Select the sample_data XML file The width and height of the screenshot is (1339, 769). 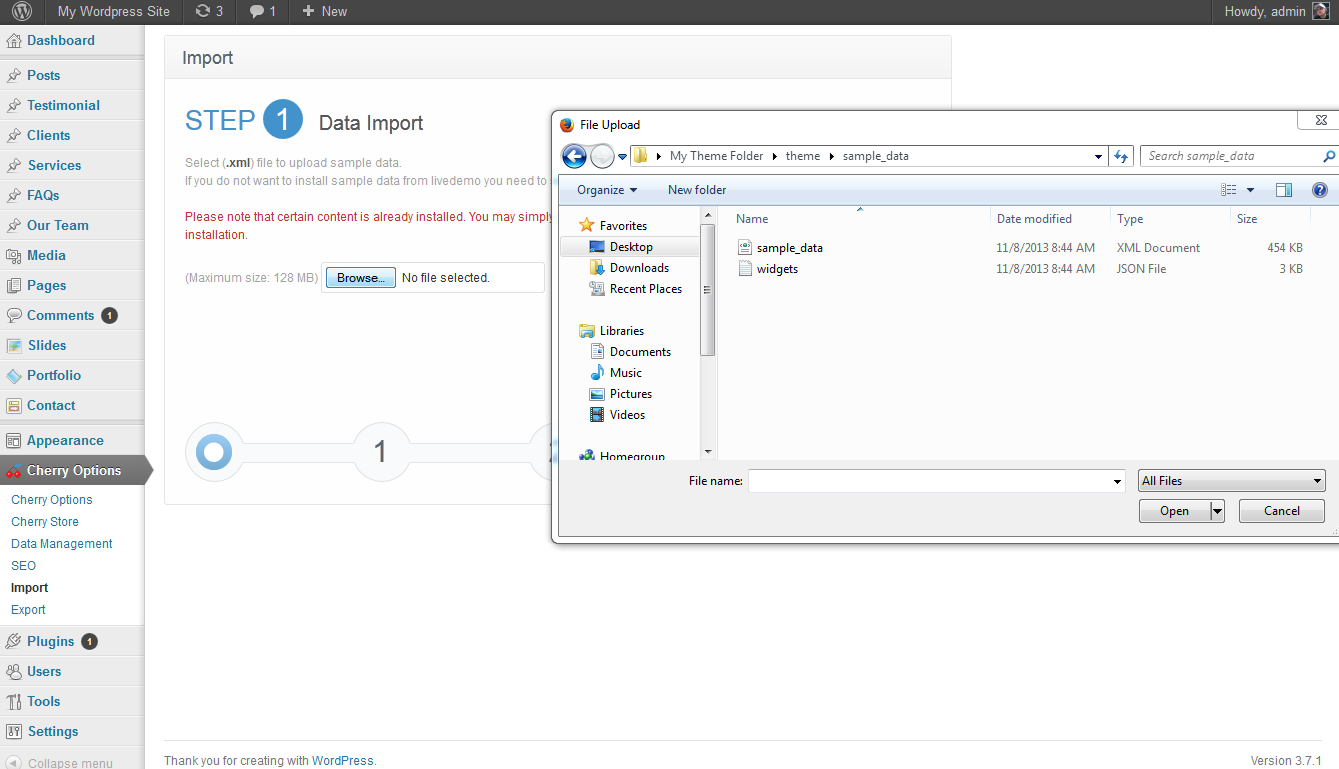click(x=789, y=248)
